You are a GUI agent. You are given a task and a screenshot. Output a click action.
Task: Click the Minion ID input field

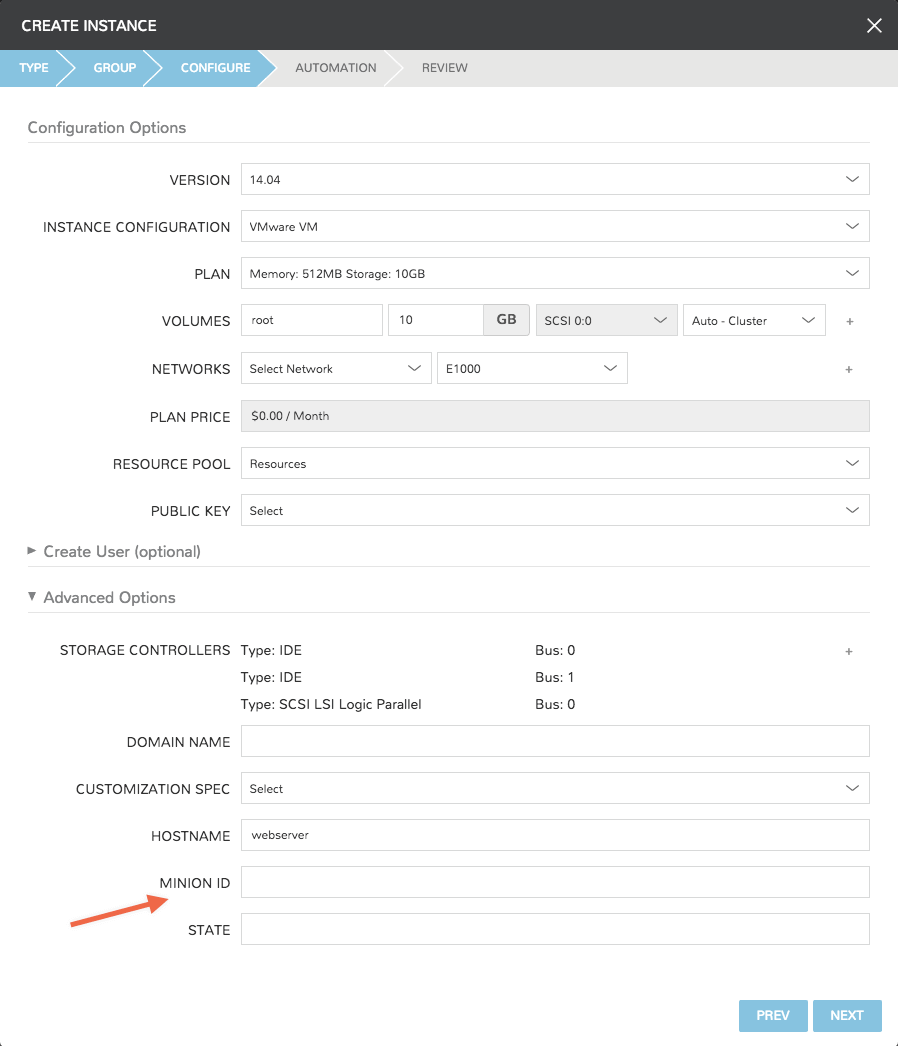555,882
